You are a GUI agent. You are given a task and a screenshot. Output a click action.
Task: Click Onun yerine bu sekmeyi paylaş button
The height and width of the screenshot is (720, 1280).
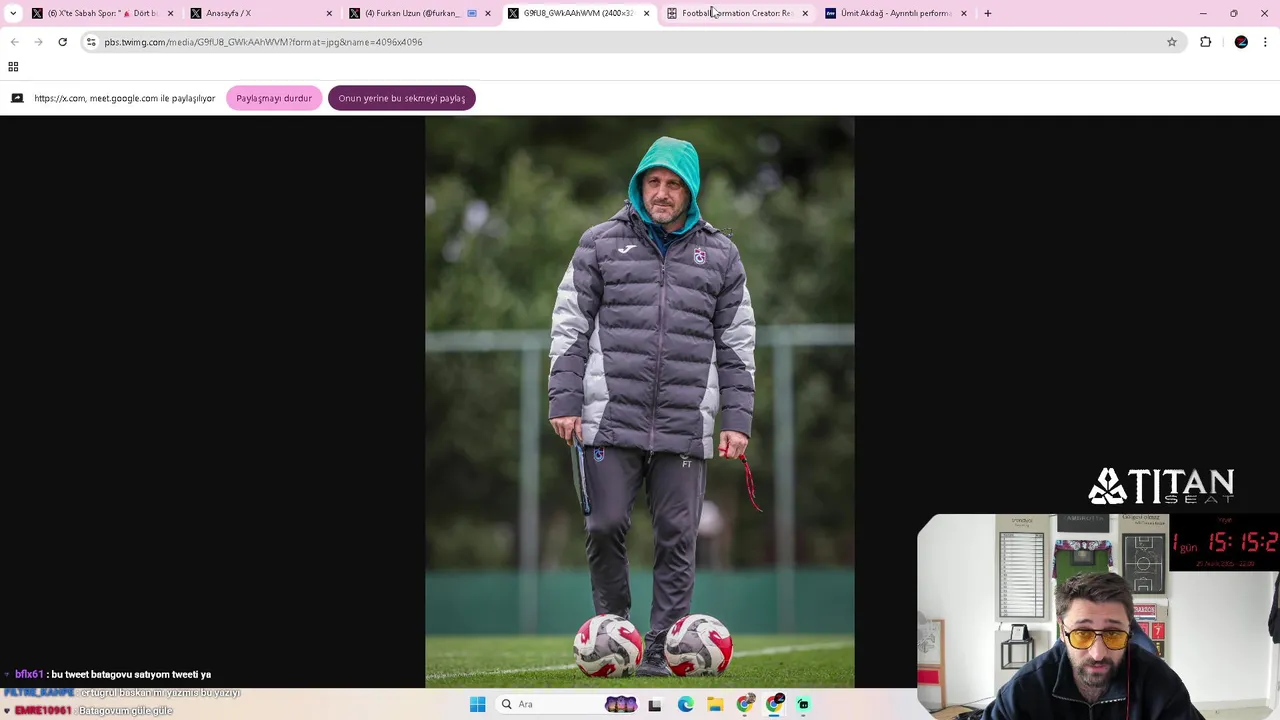point(402,98)
